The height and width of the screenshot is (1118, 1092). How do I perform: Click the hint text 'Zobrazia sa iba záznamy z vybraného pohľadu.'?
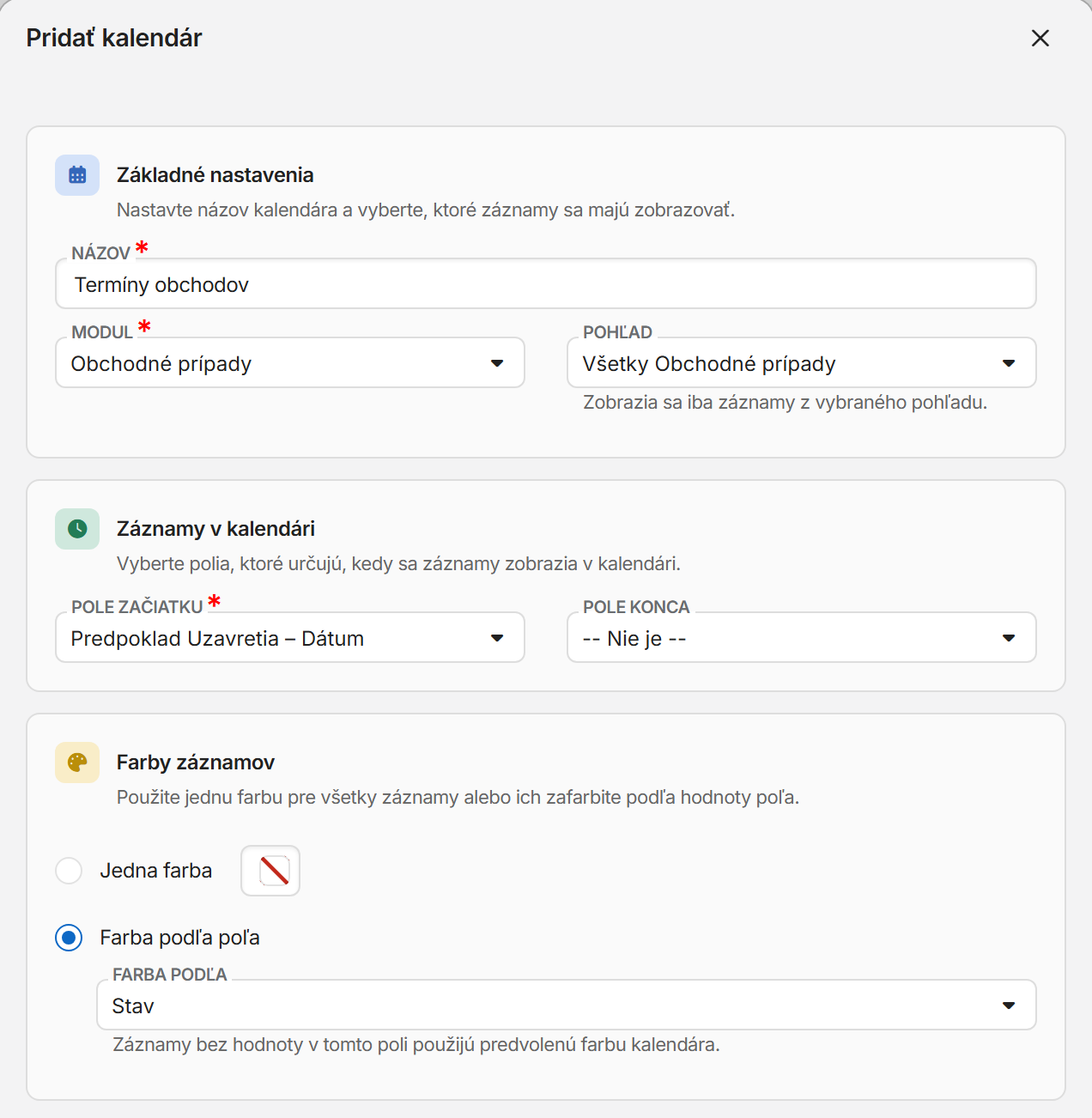pyautogui.click(x=786, y=403)
